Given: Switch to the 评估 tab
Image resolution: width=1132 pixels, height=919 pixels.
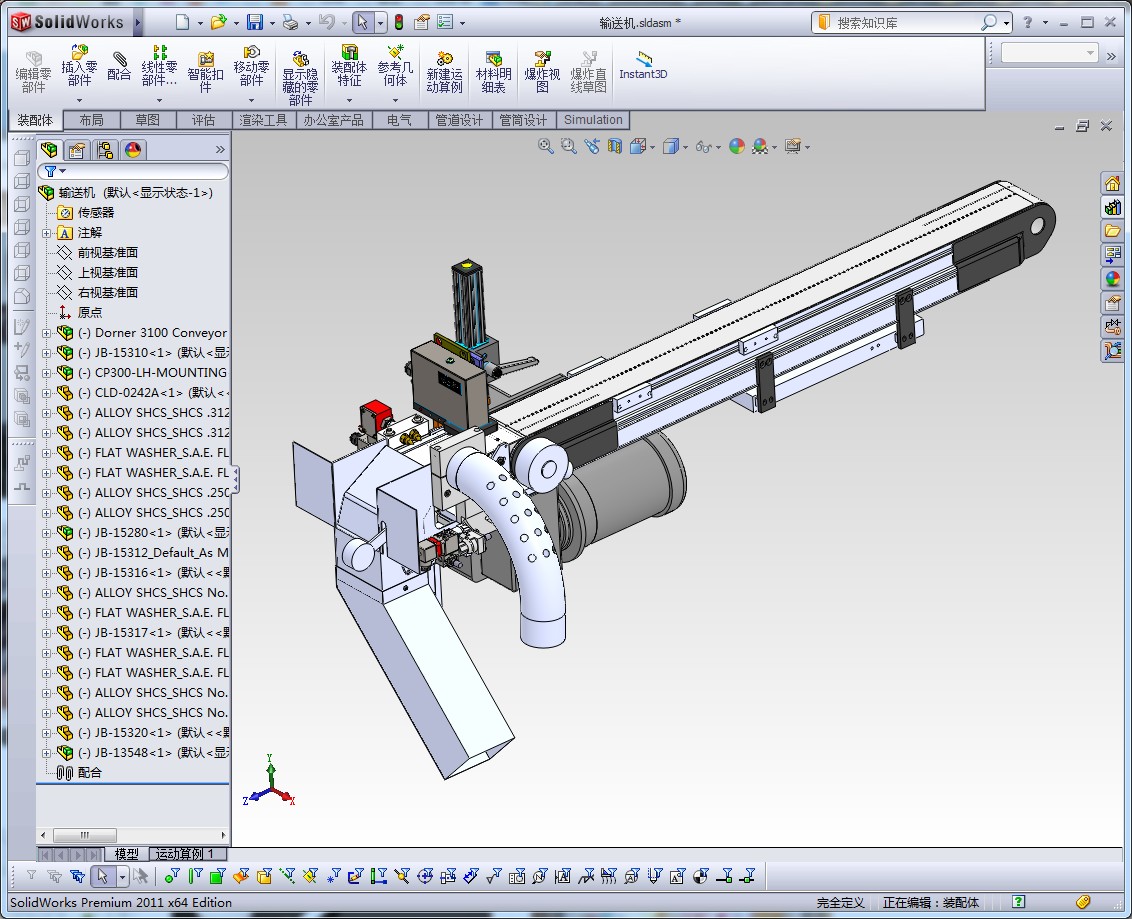Looking at the screenshot, I should (x=204, y=120).
